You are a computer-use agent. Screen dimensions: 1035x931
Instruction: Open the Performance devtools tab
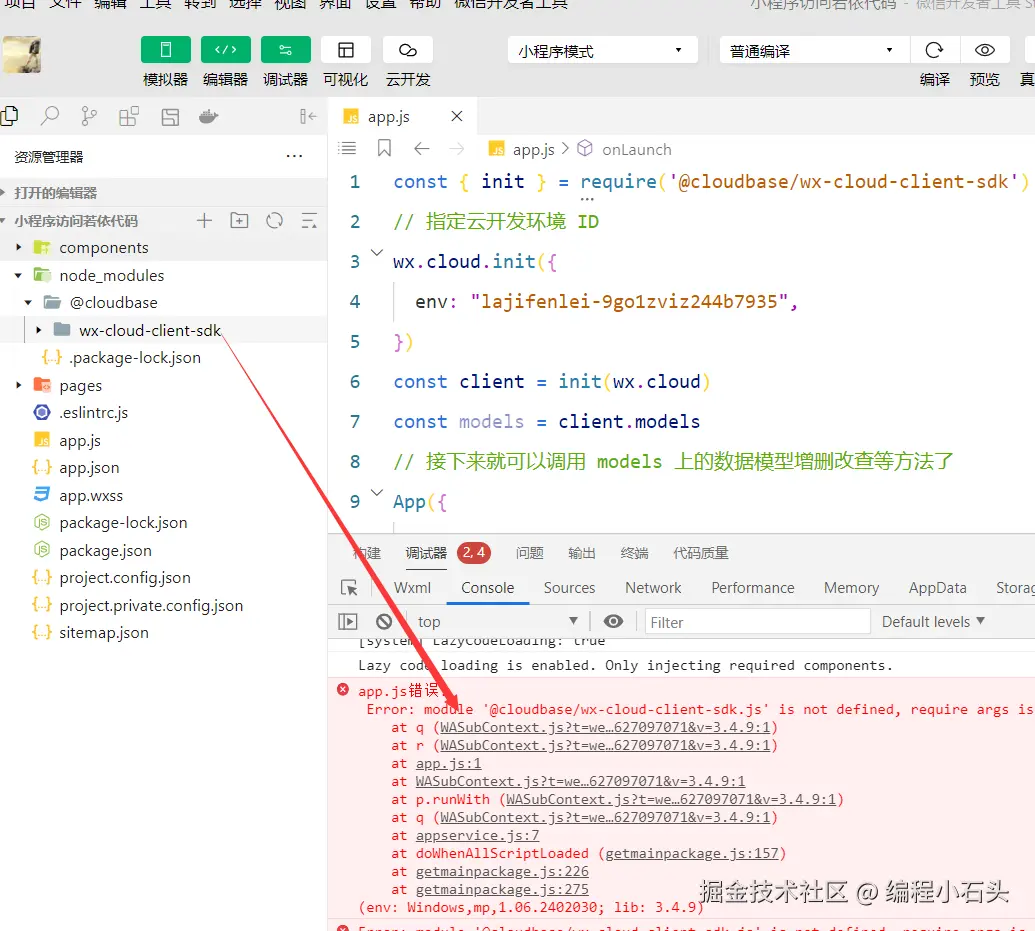pos(752,588)
